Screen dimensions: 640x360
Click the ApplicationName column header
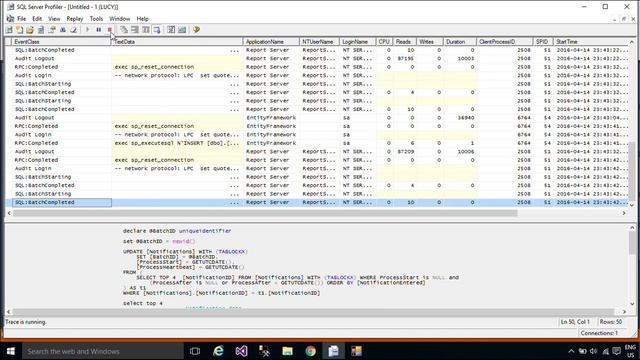point(271,42)
